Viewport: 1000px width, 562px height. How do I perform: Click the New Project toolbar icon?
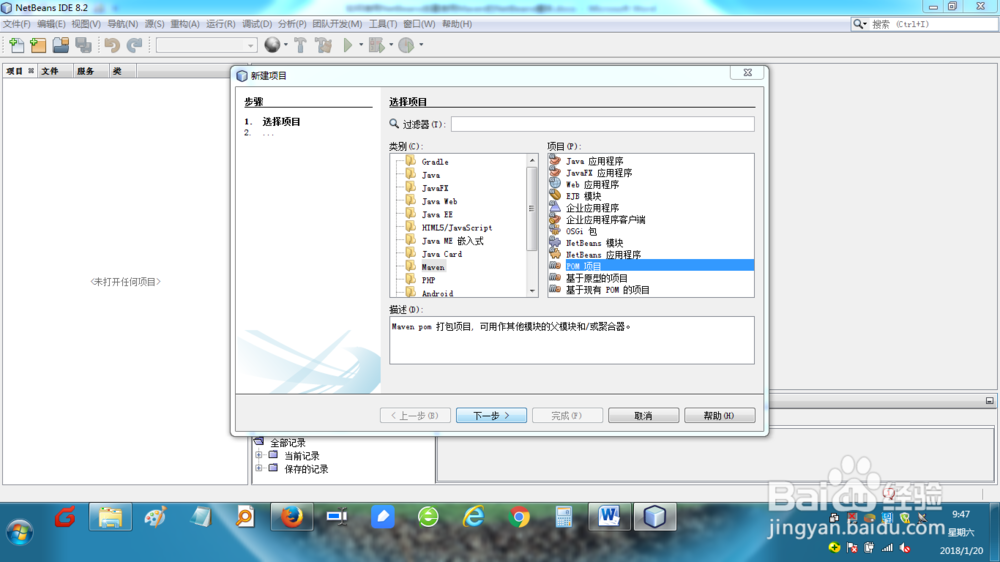(x=38, y=45)
